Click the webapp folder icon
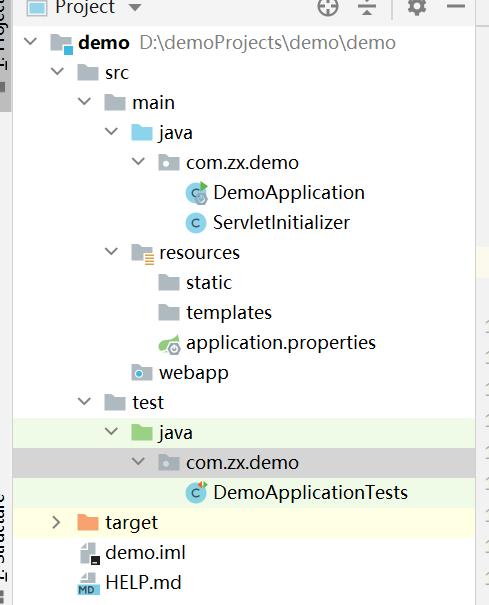 (x=142, y=373)
